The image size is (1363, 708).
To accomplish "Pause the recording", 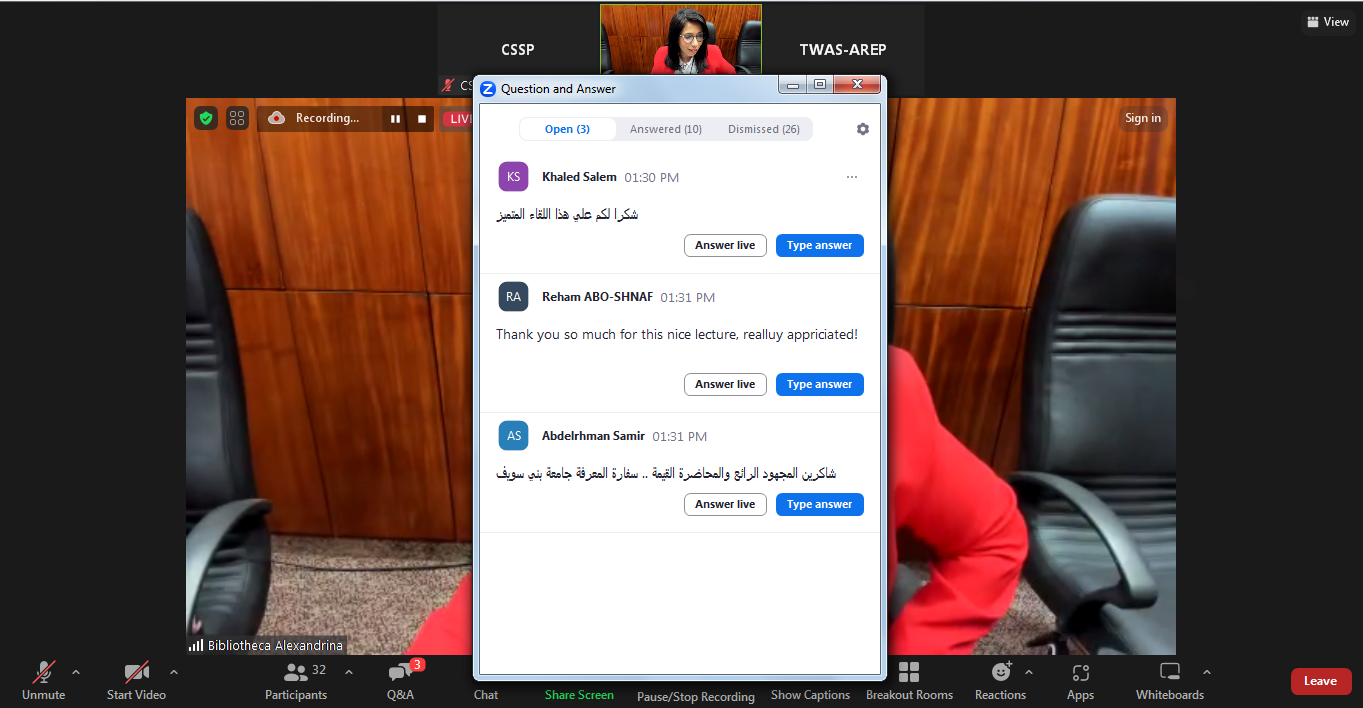I will [395, 119].
